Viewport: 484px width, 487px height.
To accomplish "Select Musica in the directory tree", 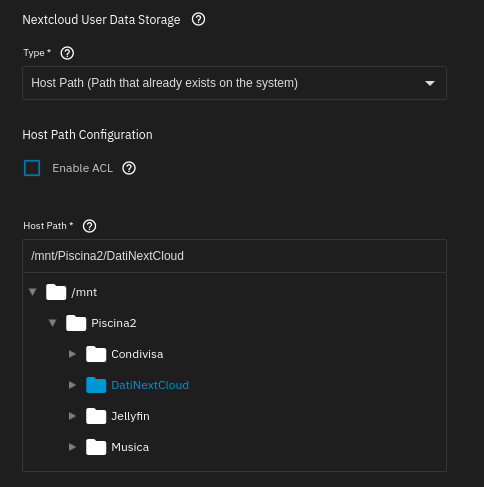I will point(130,447).
